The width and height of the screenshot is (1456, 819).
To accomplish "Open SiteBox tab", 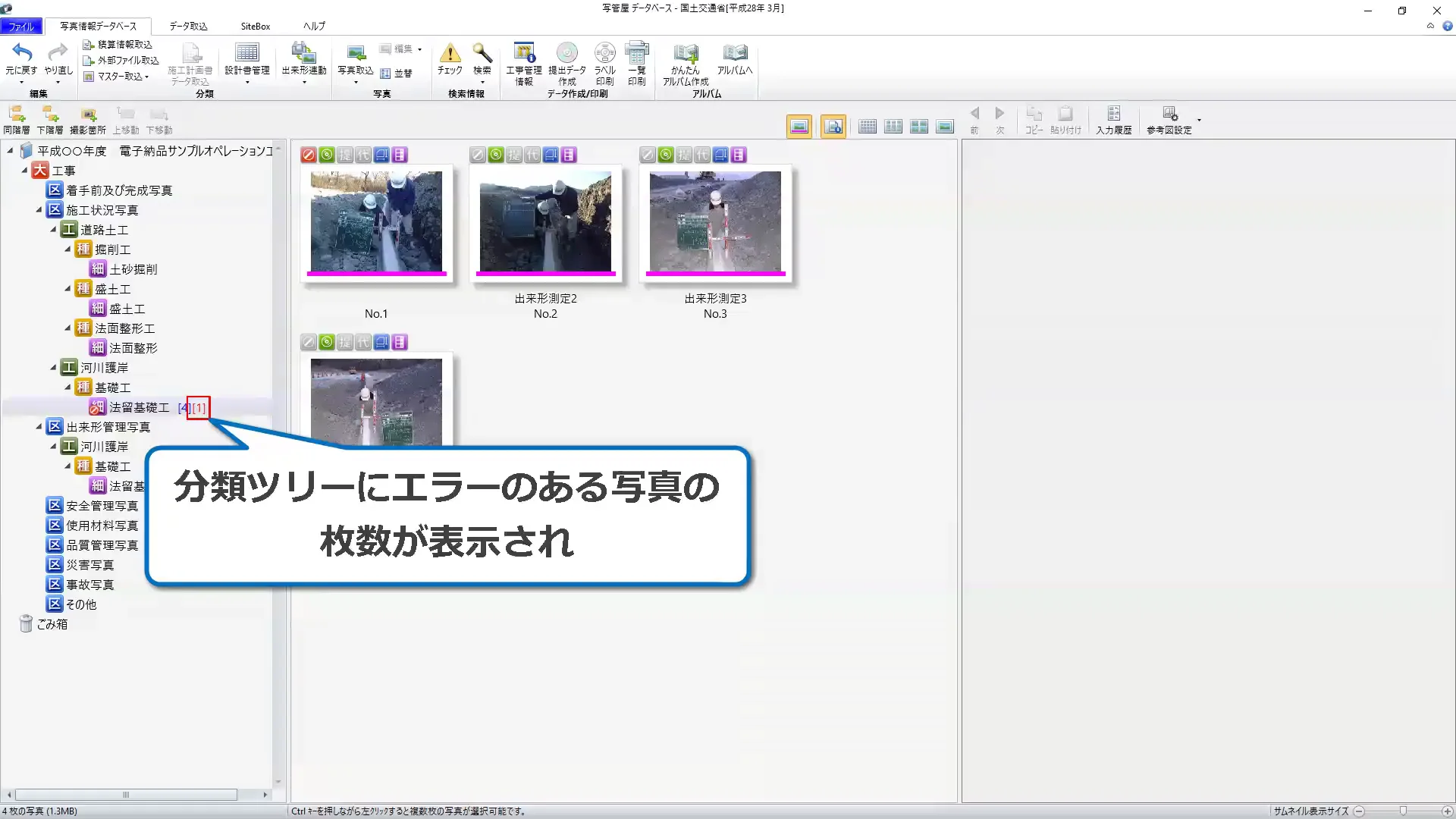I will pos(256,27).
